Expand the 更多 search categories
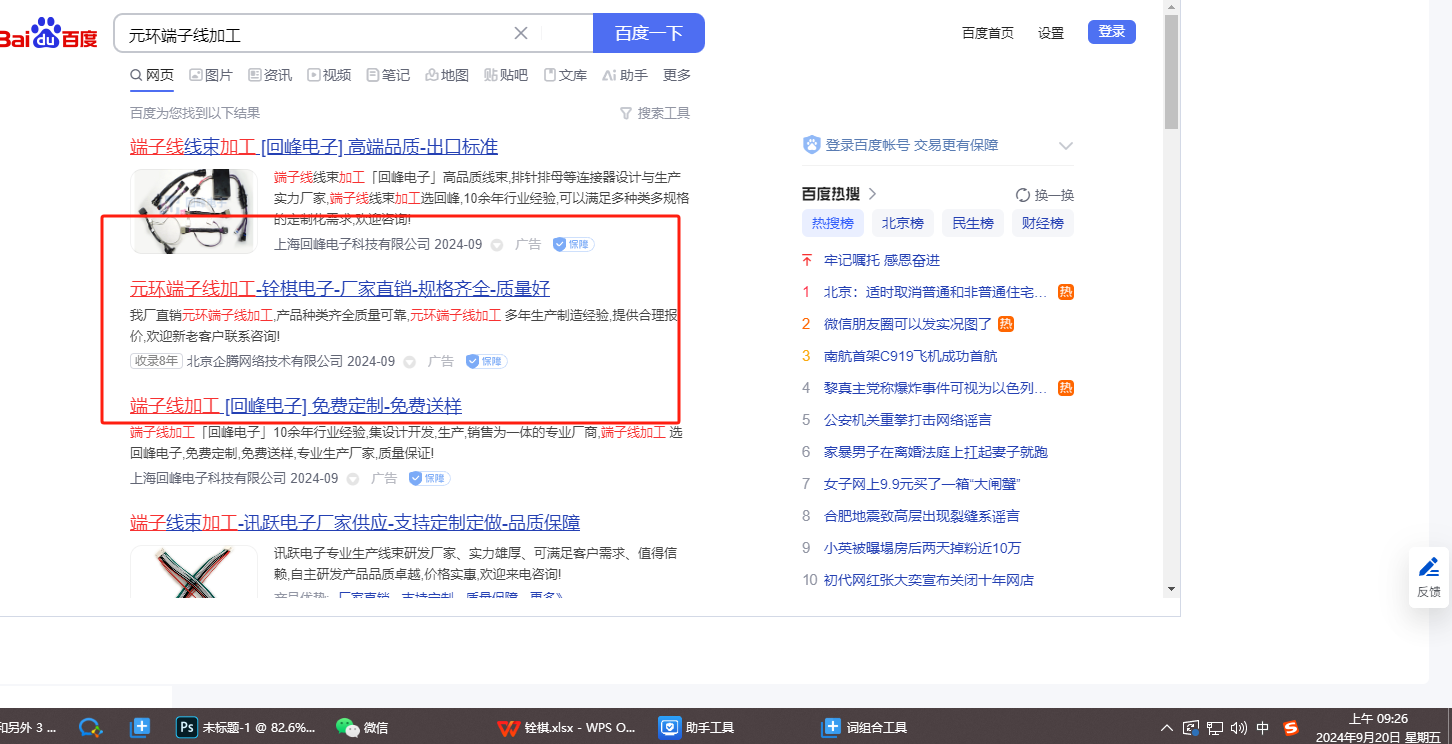The height and width of the screenshot is (744, 1452). (677, 75)
